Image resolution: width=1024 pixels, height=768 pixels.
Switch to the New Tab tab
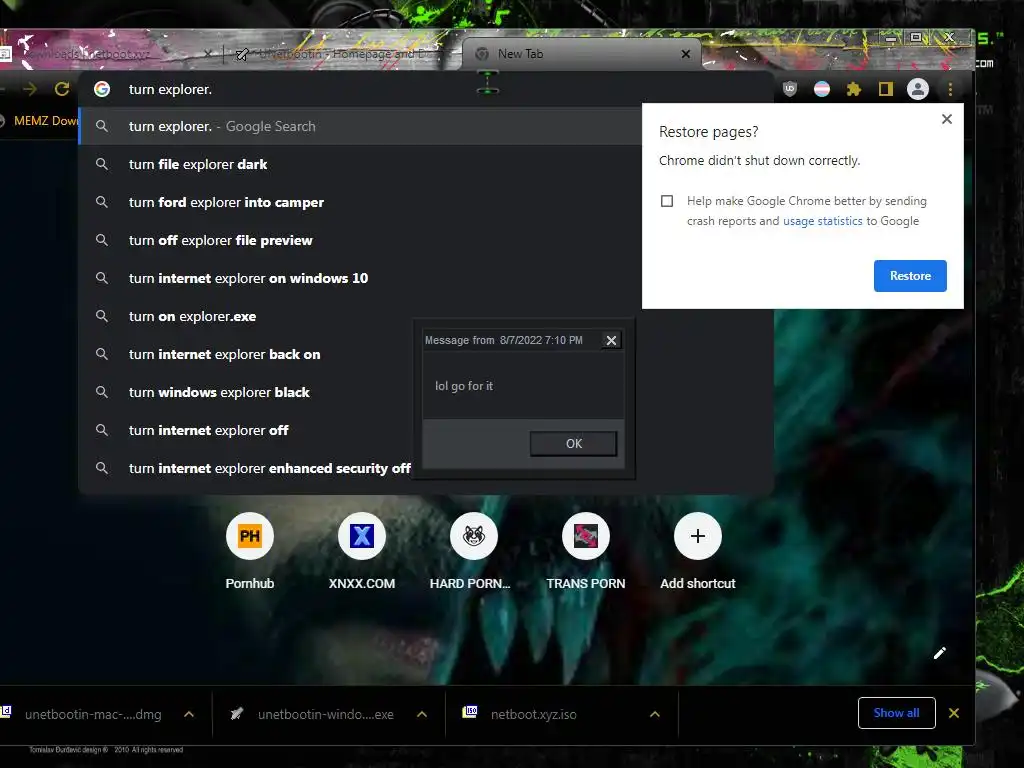[581, 54]
